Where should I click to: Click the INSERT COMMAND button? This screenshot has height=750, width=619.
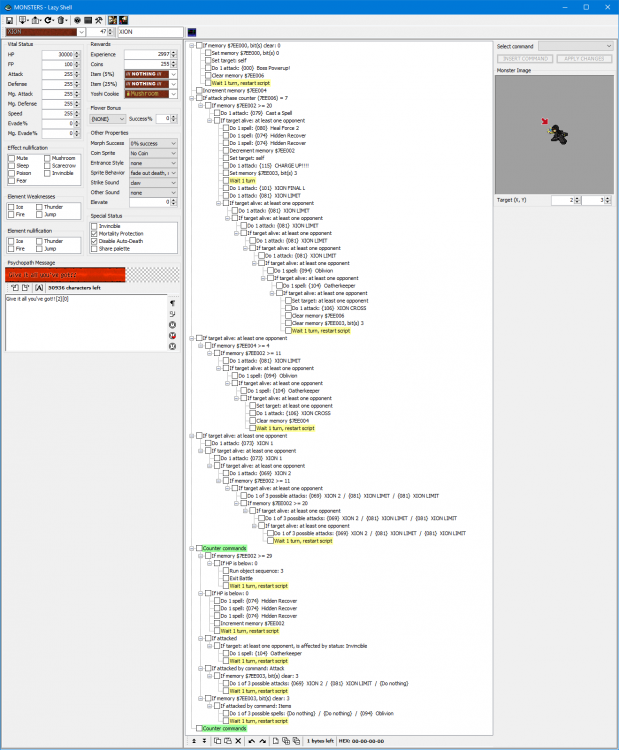click(525, 58)
